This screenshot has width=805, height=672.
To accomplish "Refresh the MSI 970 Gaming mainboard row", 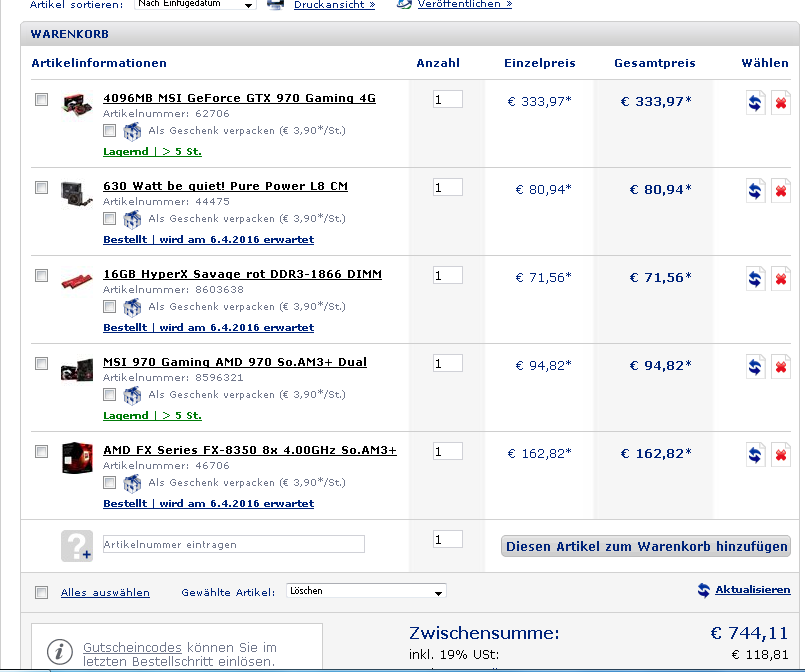I will click(x=755, y=367).
